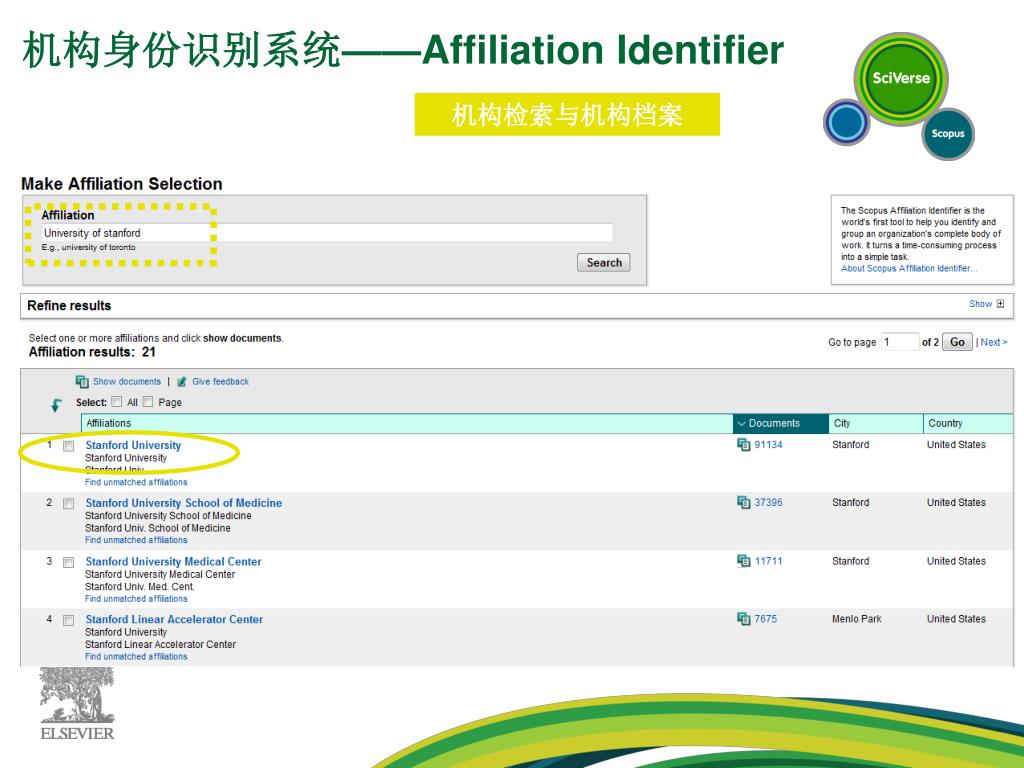Click the blue circle logo beside SciVerse
The height and width of the screenshot is (768, 1024).
[x=847, y=121]
